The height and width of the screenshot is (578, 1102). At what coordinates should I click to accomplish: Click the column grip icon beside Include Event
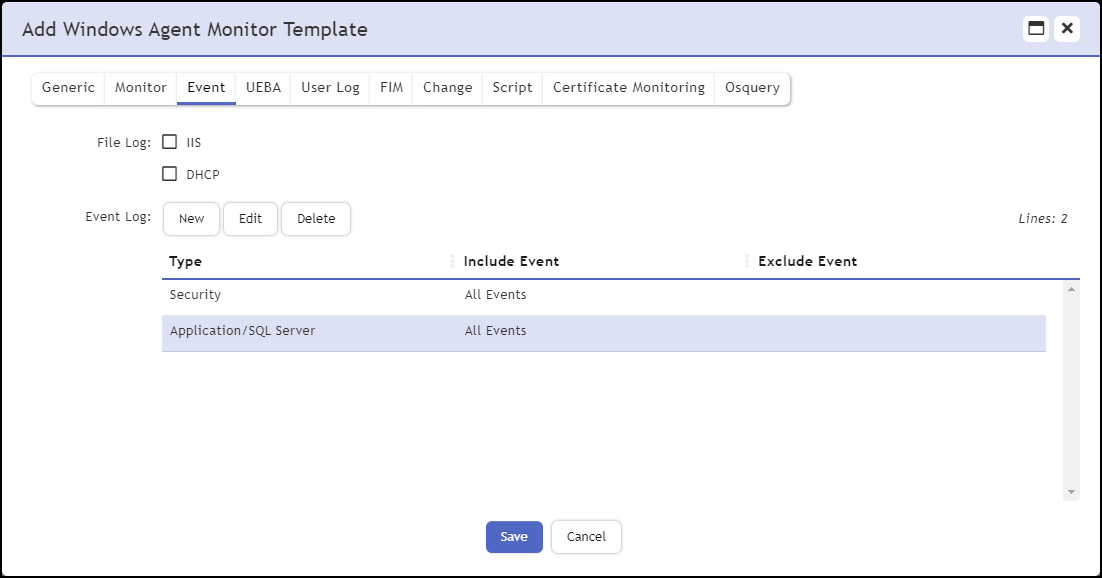coord(453,260)
